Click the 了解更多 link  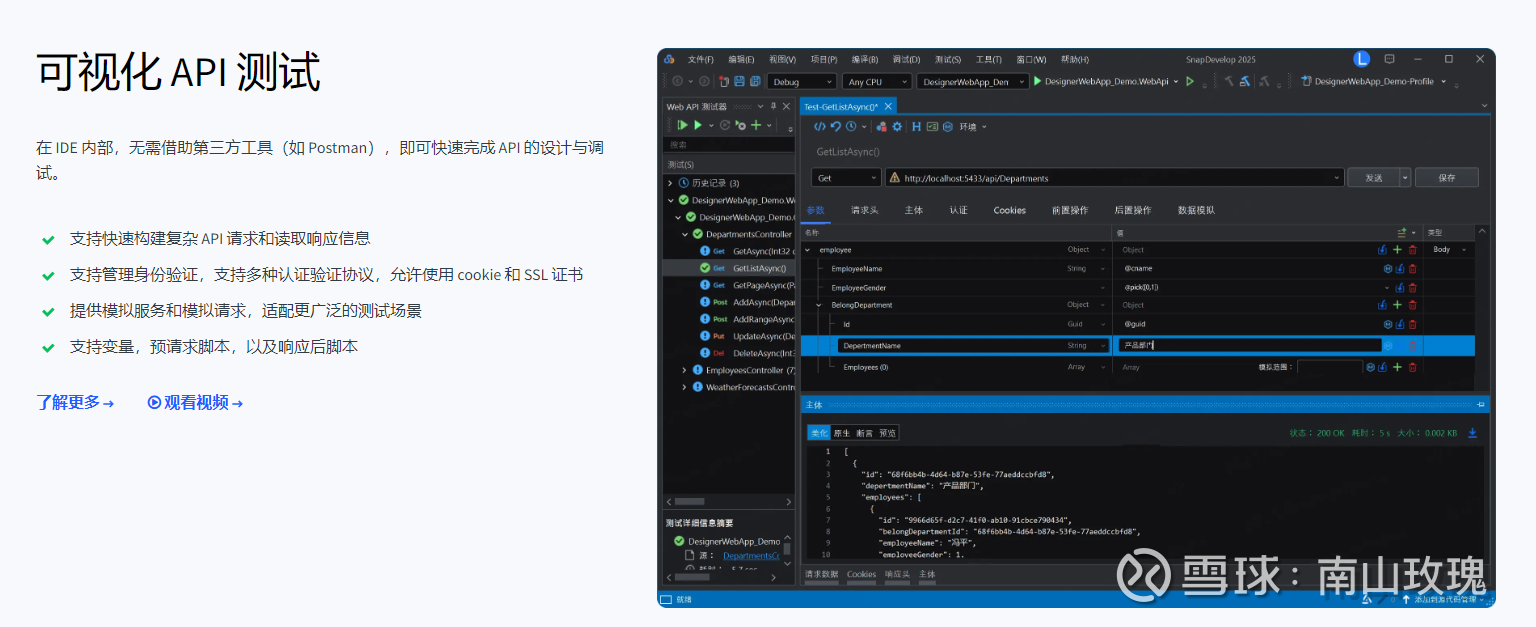coord(75,402)
